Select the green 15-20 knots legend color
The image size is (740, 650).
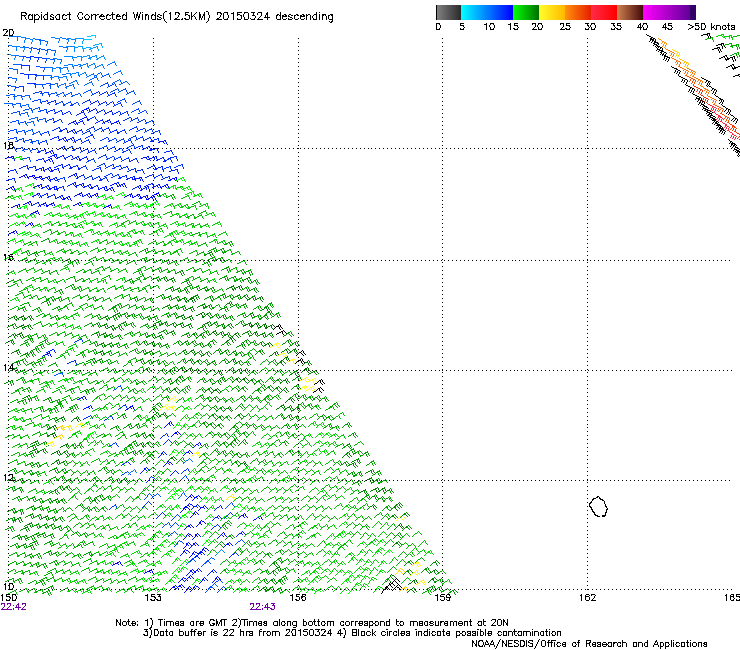click(526, 12)
